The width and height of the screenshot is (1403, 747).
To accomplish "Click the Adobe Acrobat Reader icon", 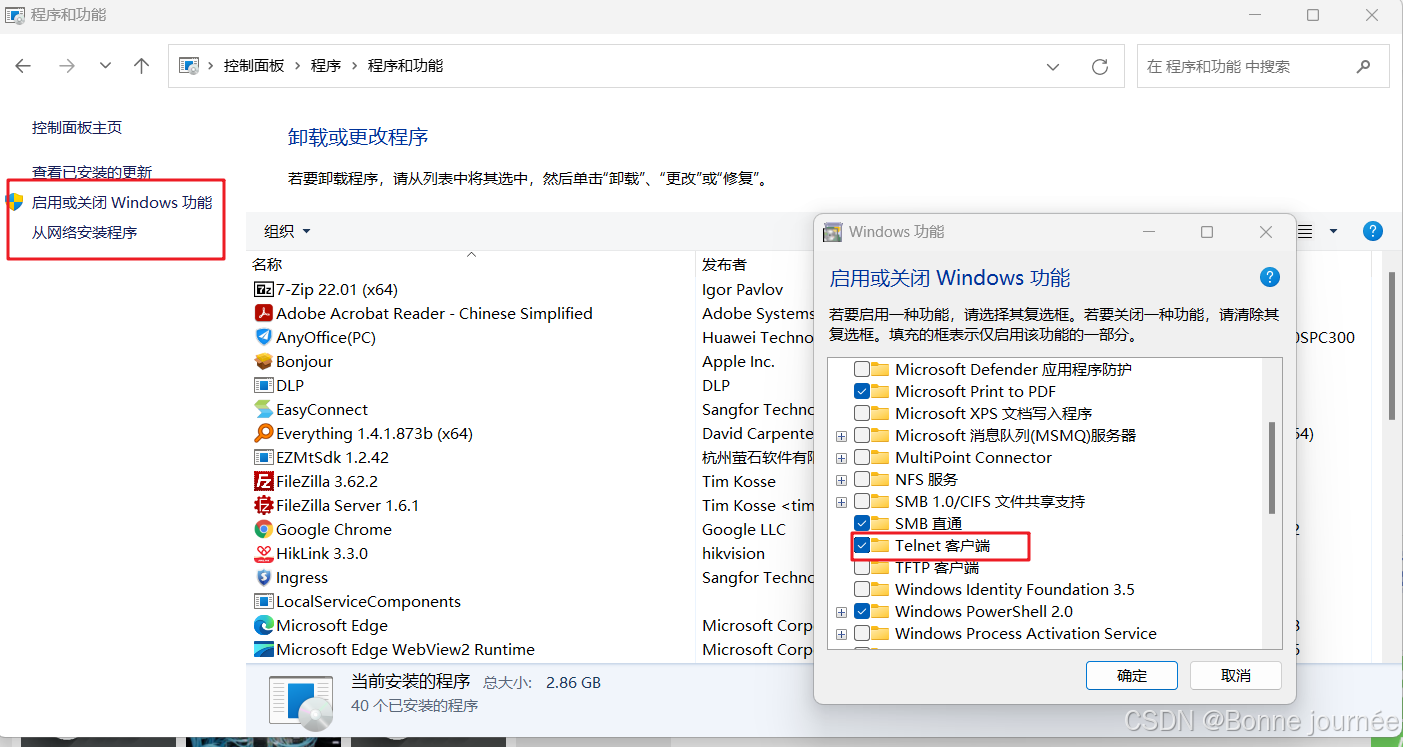I will click(263, 313).
